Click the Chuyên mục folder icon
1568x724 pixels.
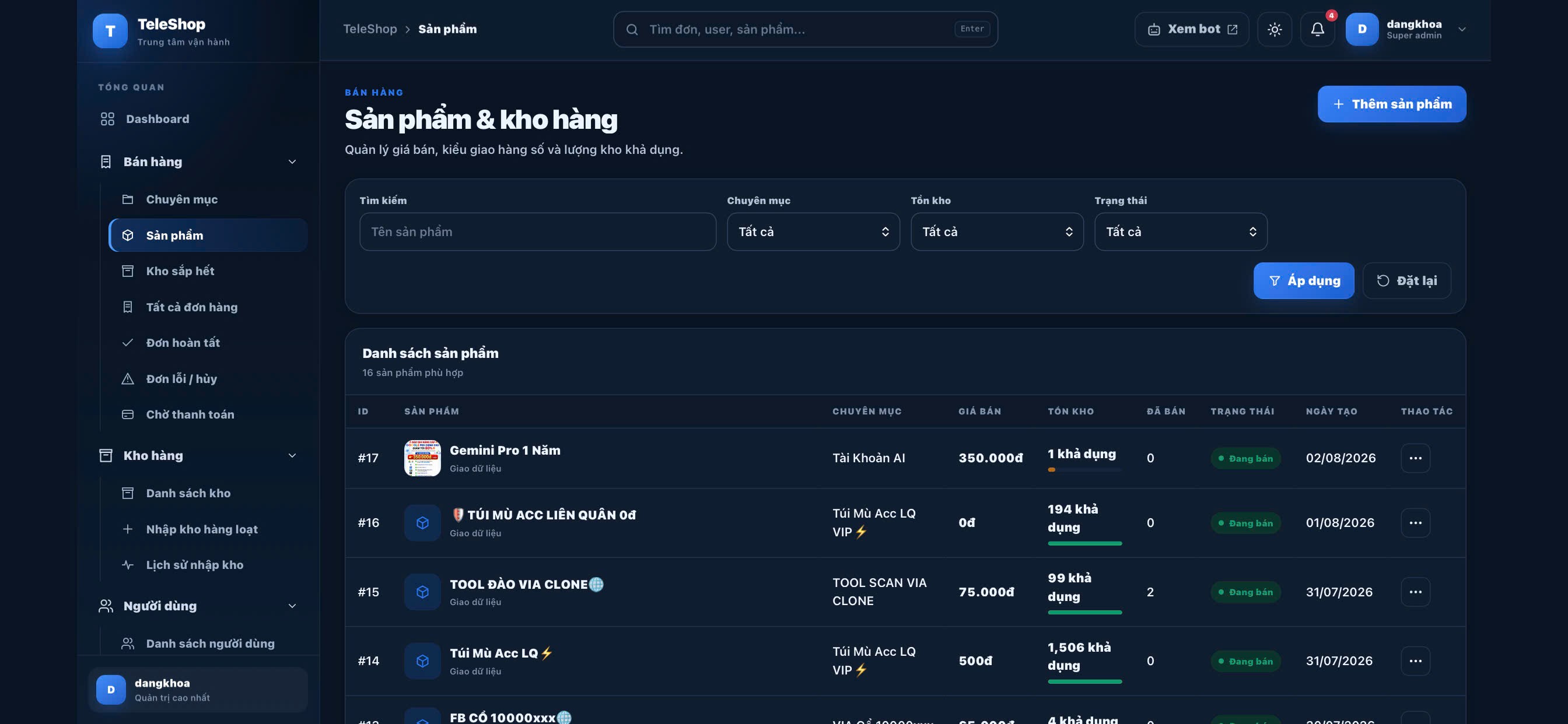coord(127,199)
